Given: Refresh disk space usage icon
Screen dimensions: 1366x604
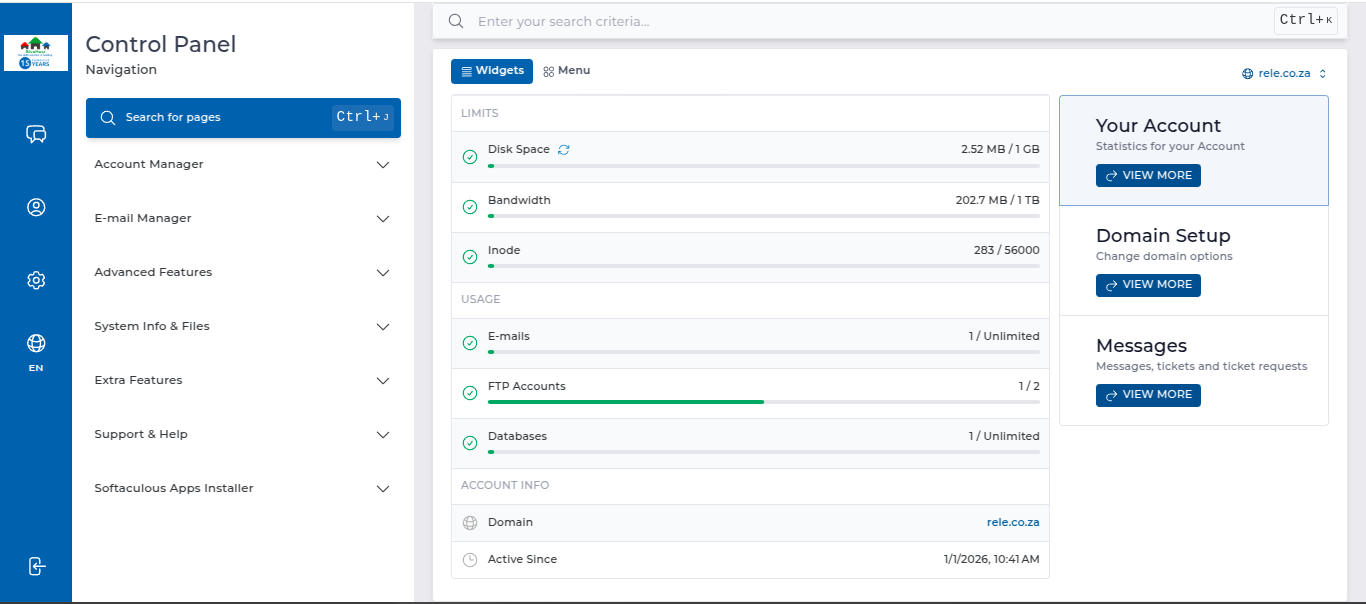Looking at the screenshot, I should (564, 150).
